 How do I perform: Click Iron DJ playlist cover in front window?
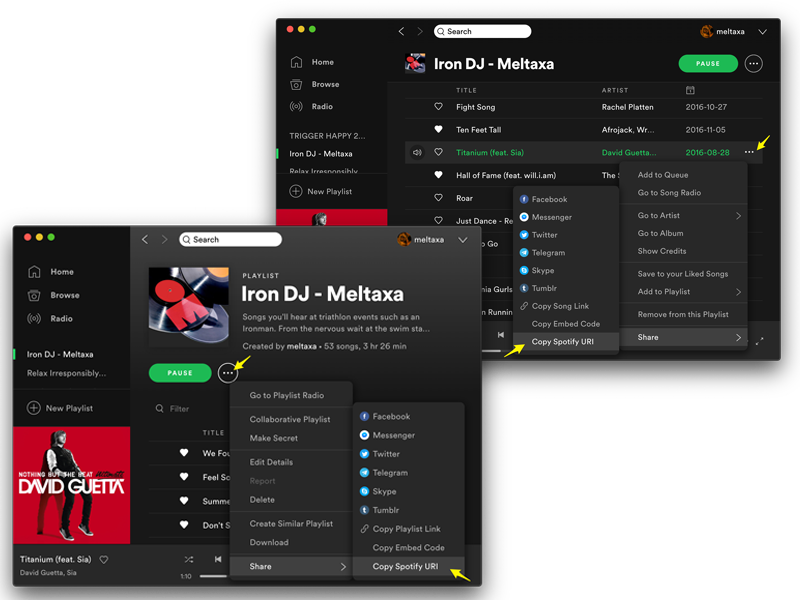[189, 305]
